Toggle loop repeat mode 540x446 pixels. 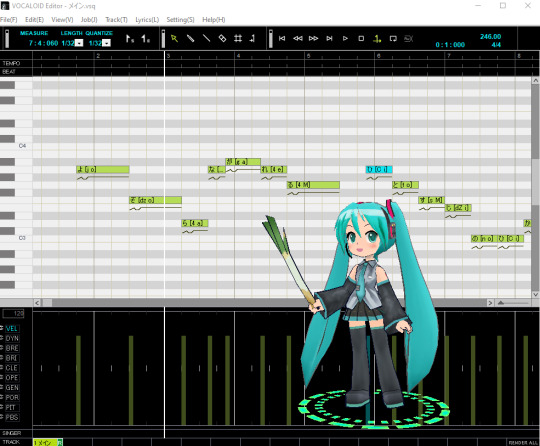(393, 39)
